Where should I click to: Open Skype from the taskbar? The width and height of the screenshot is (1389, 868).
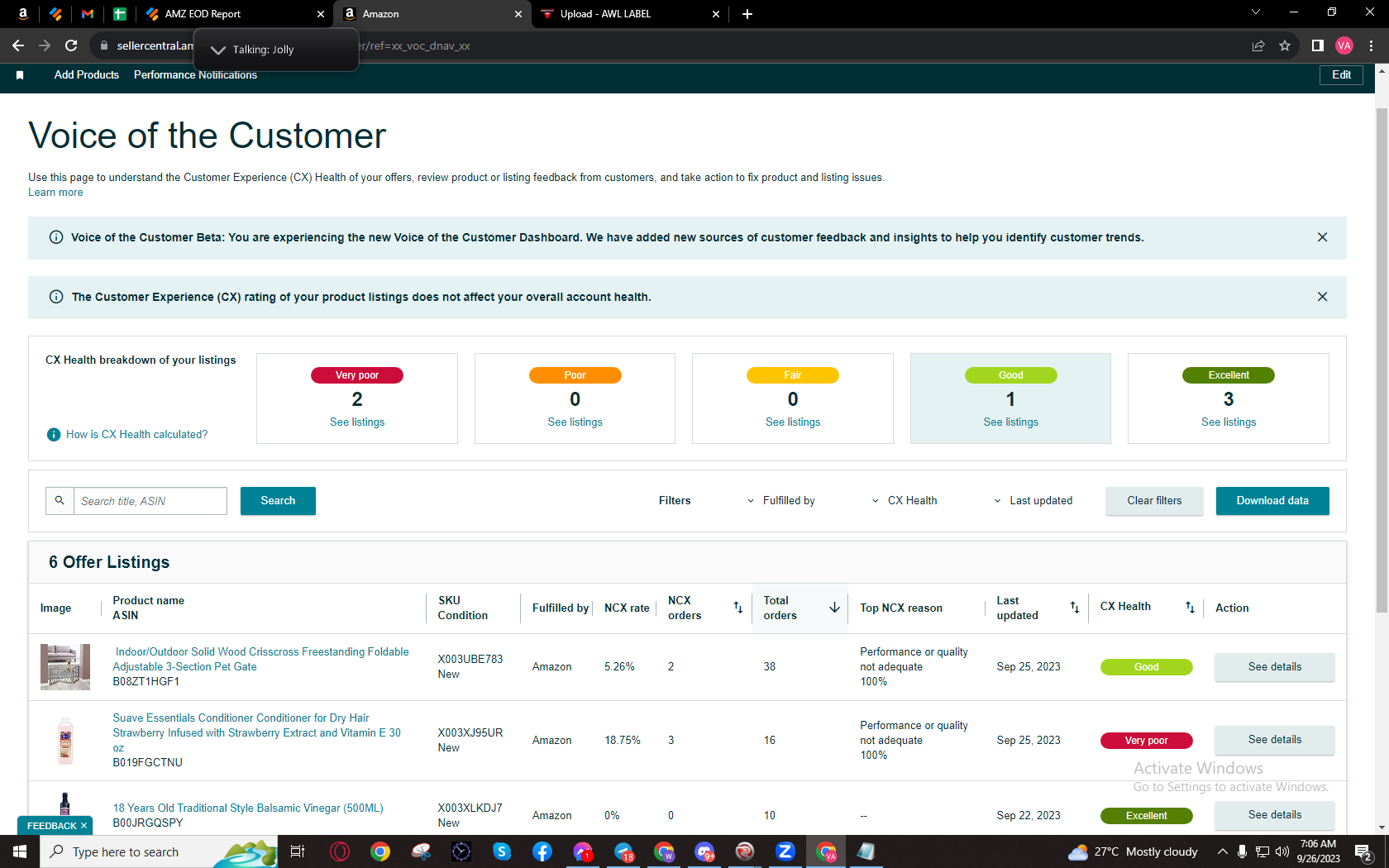[x=502, y=851]
